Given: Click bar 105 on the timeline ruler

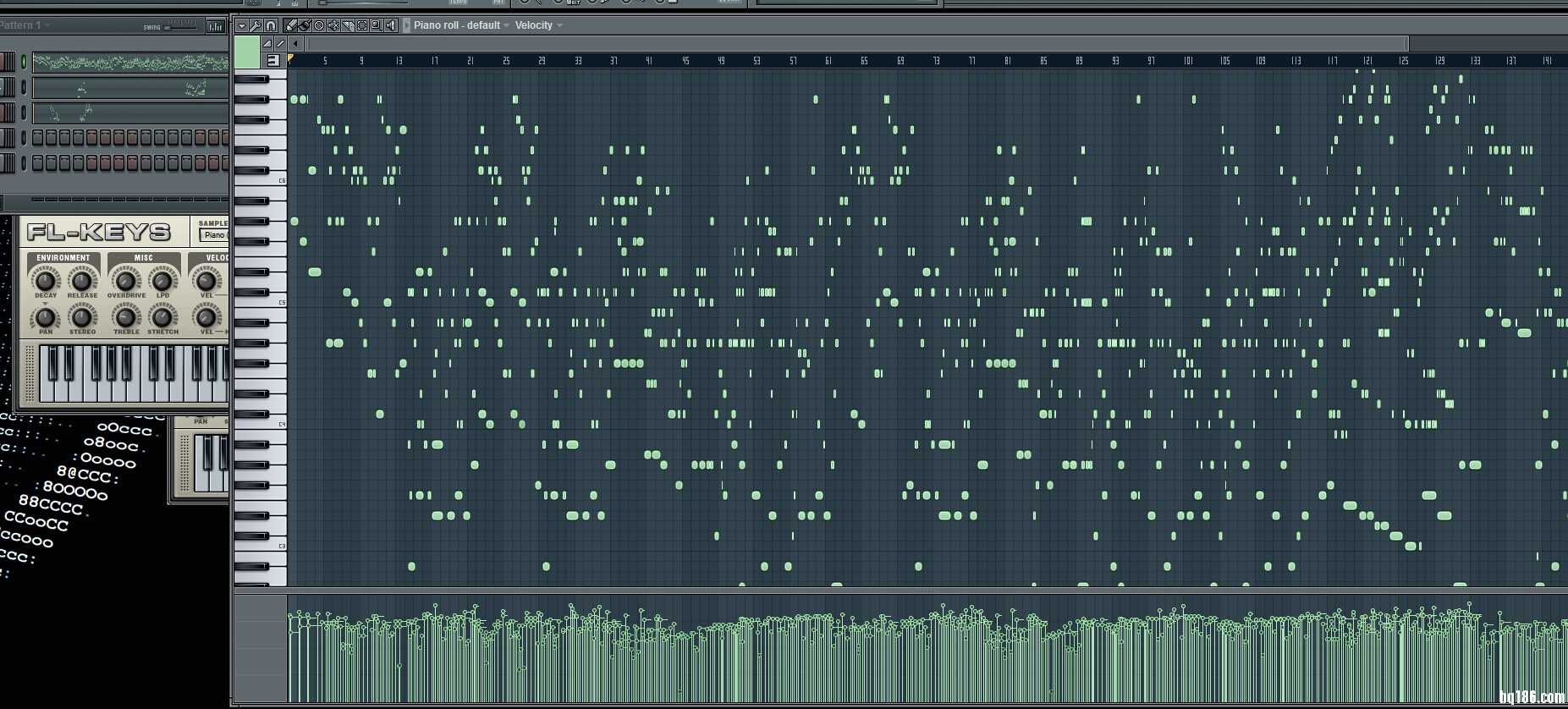Looking at the screenshot, I should (x=1224, y=61).
